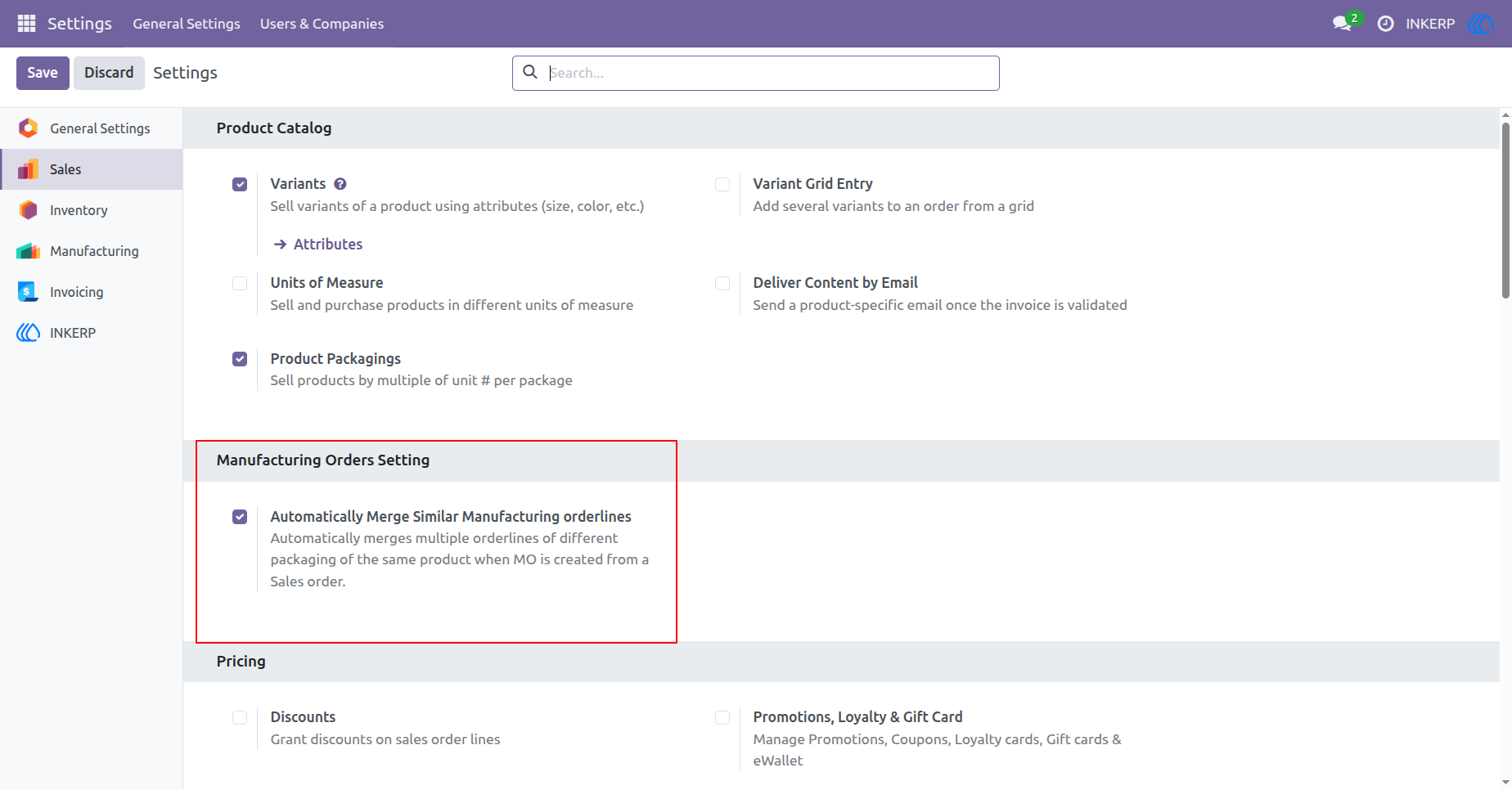Discard the settings changes
This screenshot has width=1512, height=790.
[109, 73]
